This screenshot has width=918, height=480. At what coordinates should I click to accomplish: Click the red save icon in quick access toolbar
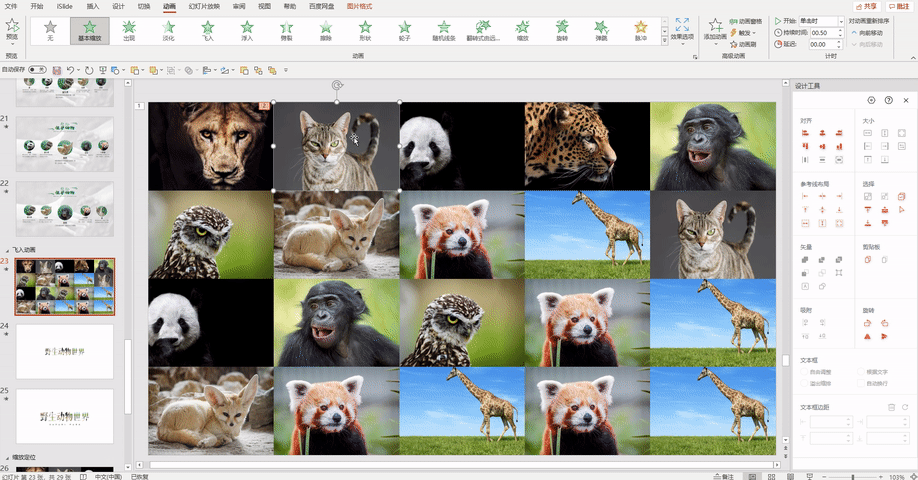coord(57,70)
